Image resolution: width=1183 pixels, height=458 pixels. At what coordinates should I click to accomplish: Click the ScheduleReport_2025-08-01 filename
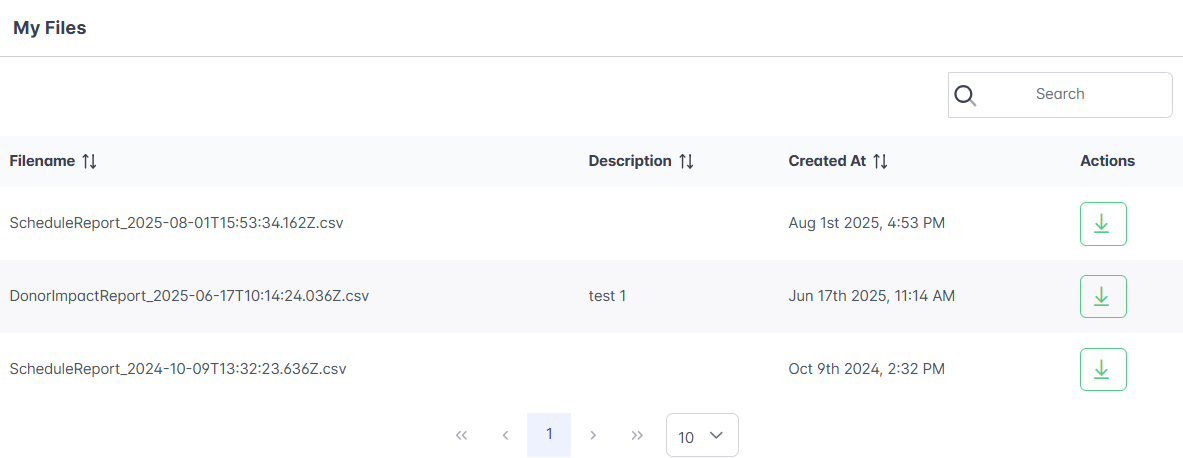[176, 223]
